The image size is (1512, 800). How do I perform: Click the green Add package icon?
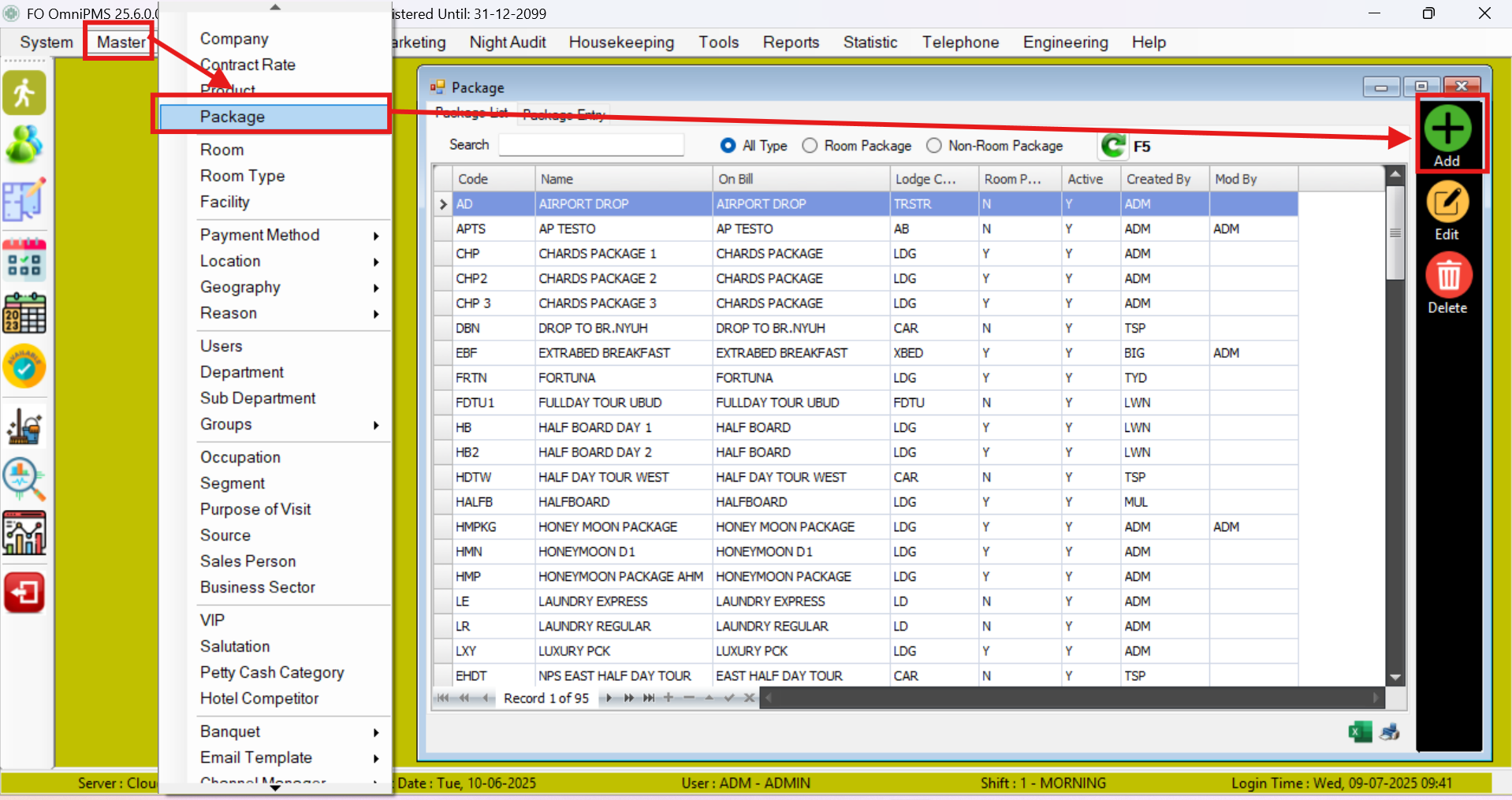coord(1447,128)
